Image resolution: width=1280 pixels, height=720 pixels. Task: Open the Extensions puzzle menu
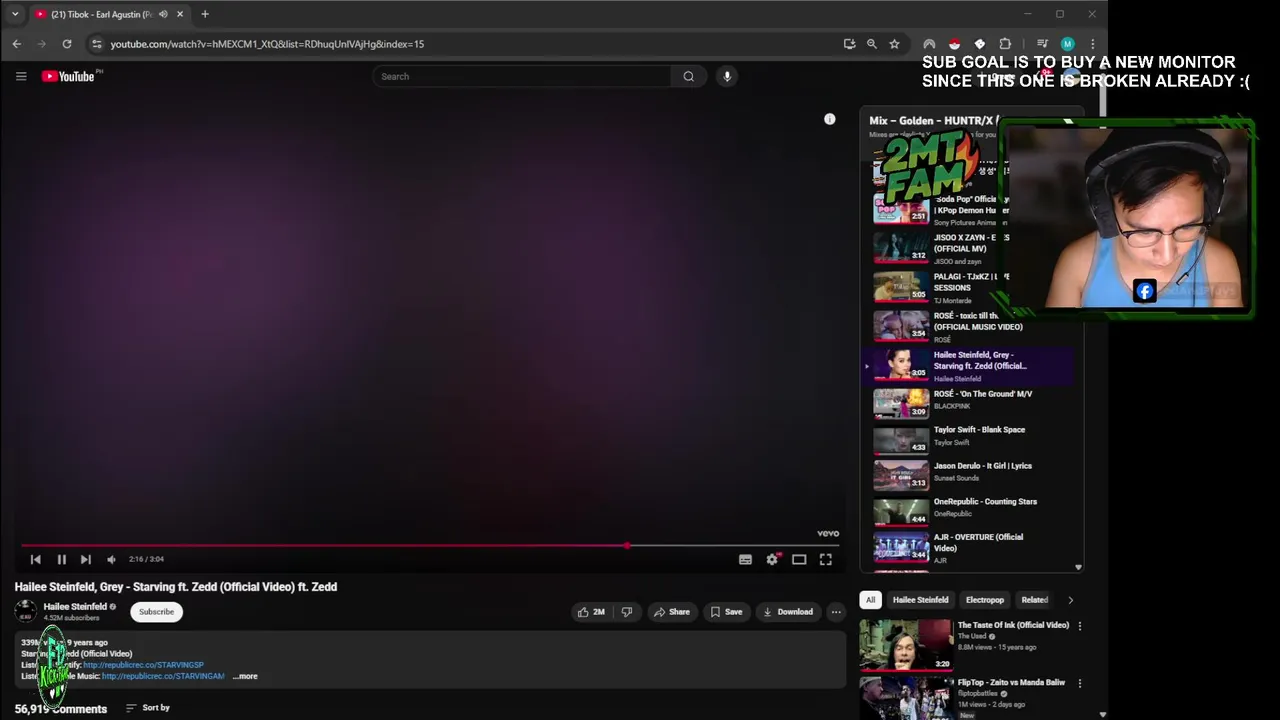1005,44
